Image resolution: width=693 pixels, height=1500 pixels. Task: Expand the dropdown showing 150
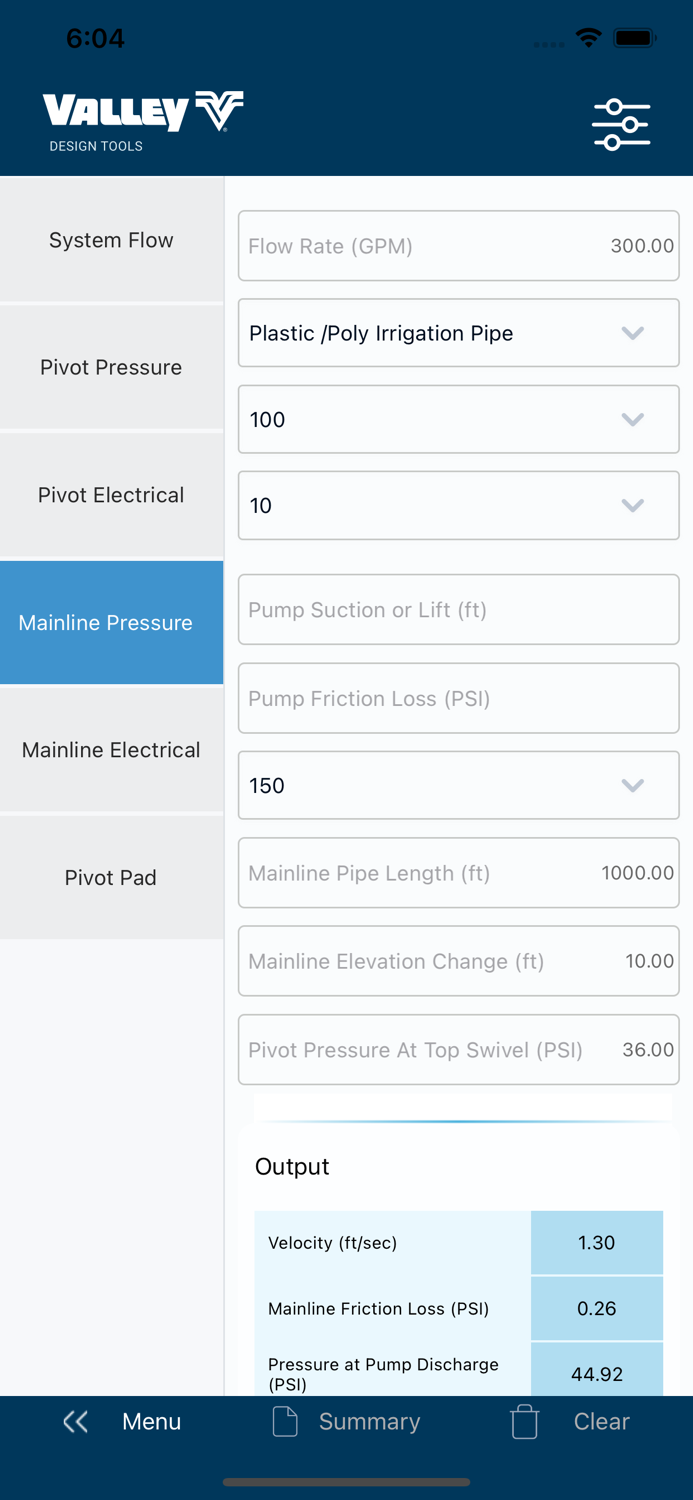coord(458,785)
